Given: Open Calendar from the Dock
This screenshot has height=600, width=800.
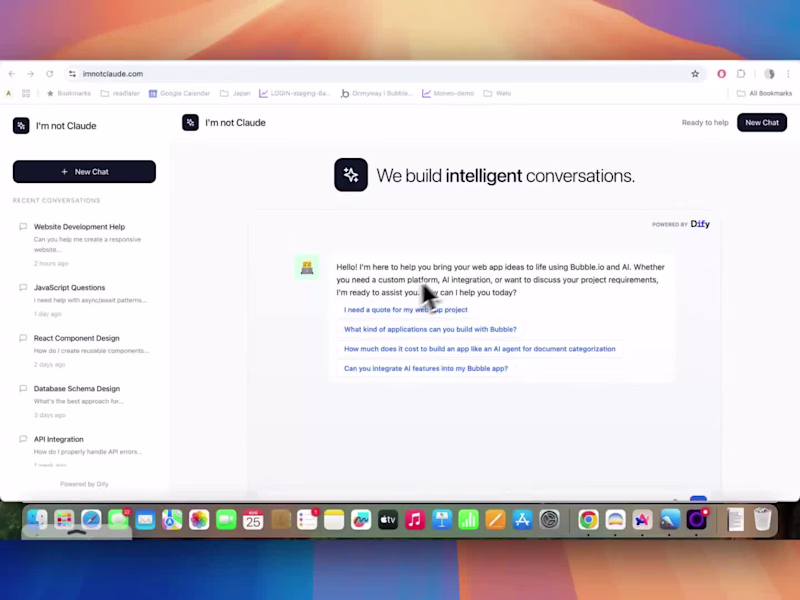Looking at the screenshot, I should [253, 520].
